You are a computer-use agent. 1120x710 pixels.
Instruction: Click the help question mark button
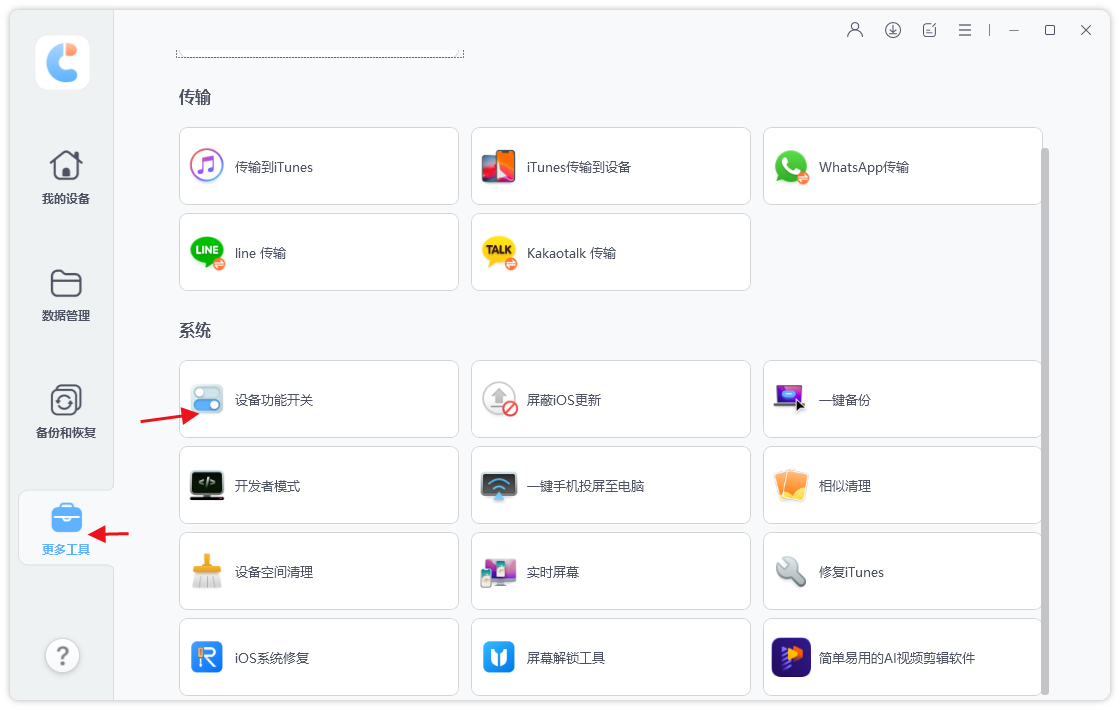(x=63, y=656)
